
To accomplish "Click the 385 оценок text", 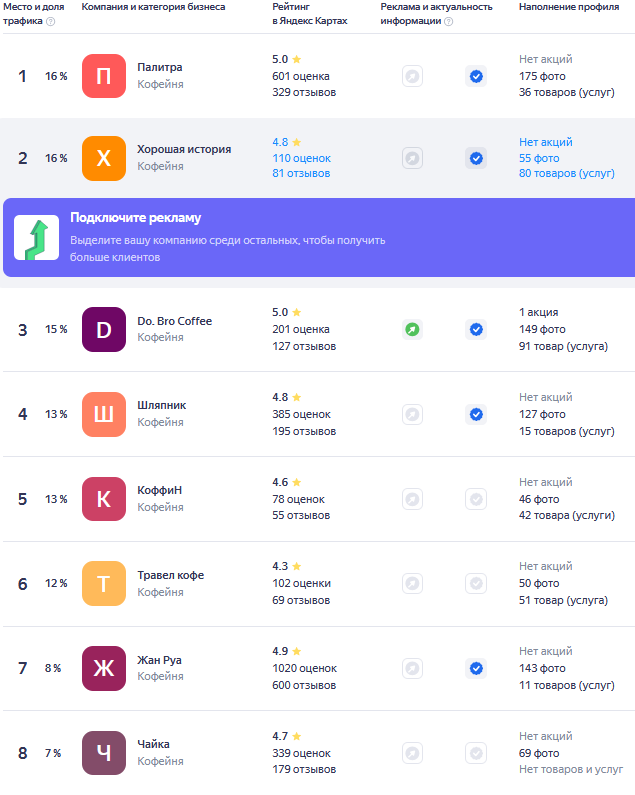I will (301, 414).
